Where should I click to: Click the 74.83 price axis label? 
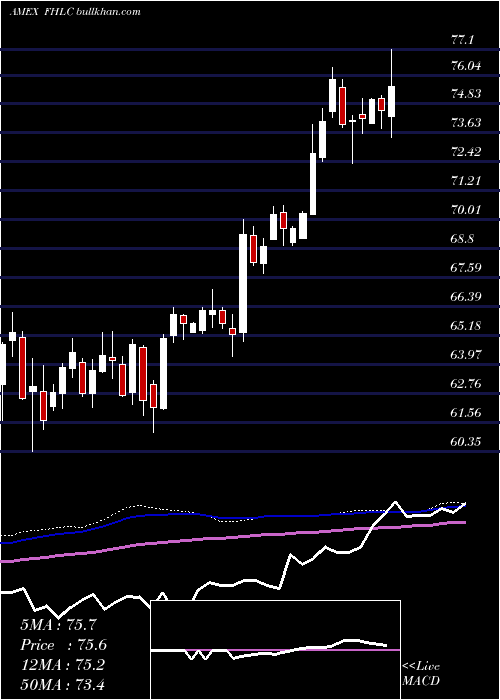466,94
